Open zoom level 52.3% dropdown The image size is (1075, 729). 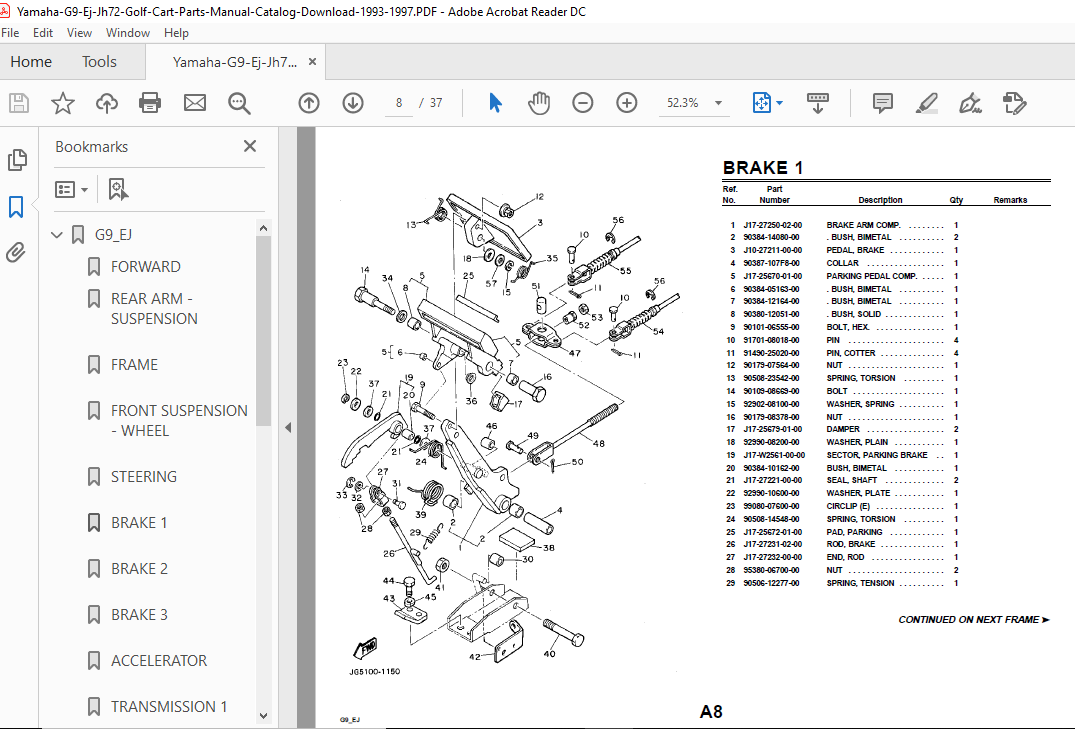coord(718,103)
